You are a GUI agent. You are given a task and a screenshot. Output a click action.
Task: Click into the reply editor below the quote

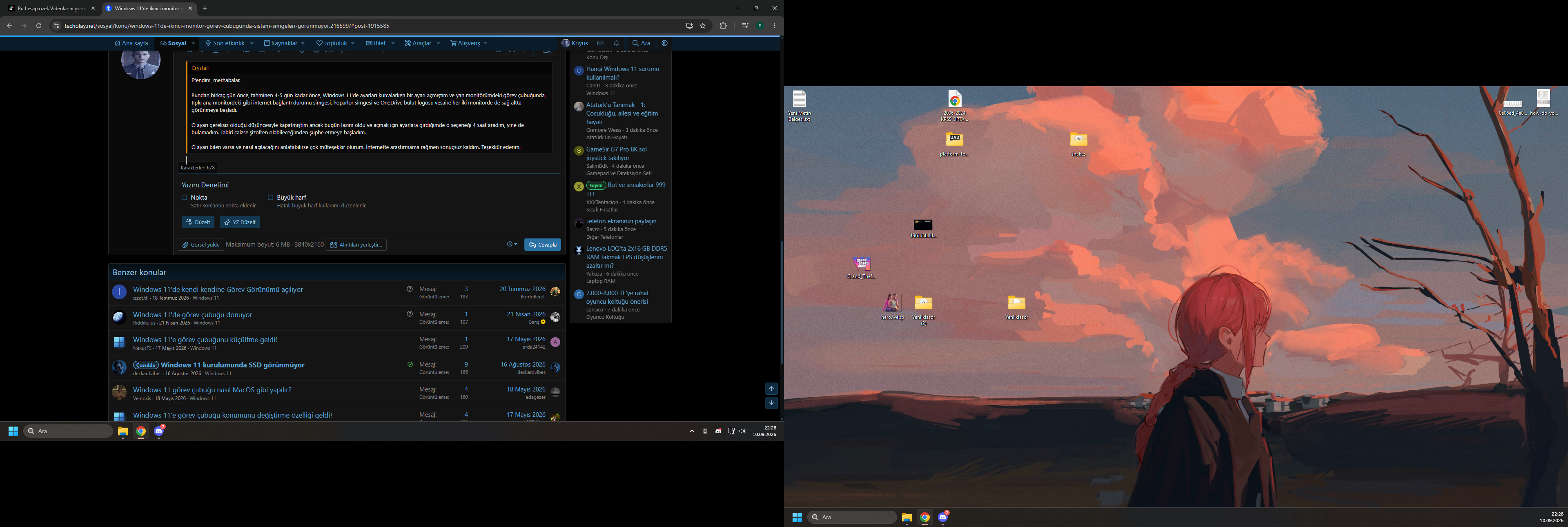[x=369, y=160]
